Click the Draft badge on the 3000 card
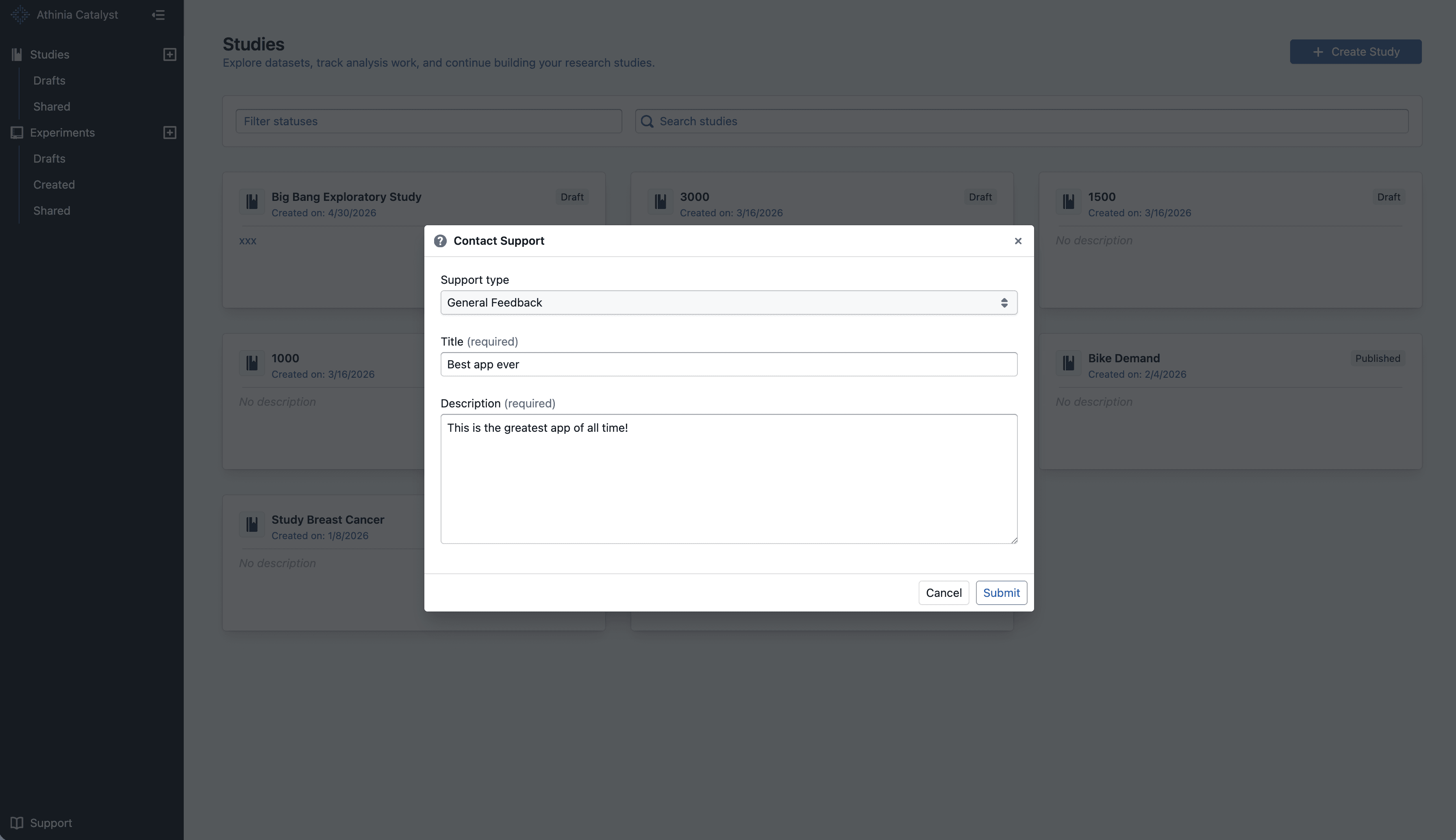The height and width of the screenshot is (840, 1456). tap(980, 197)
